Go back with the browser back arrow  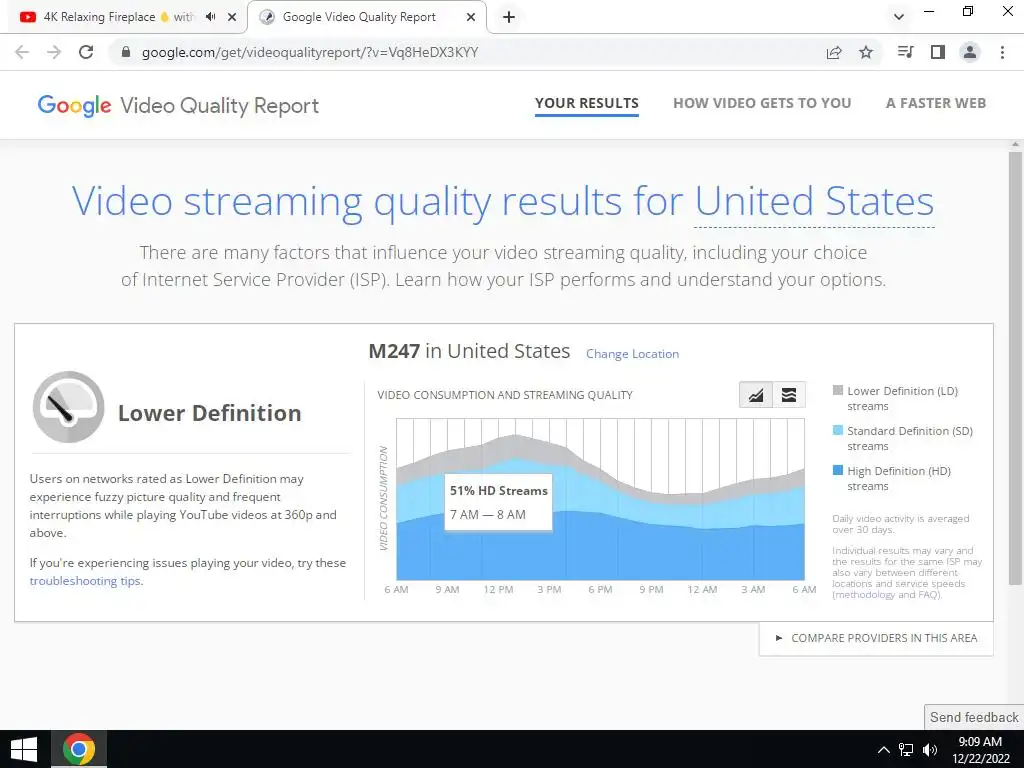[x=22, y=52]
